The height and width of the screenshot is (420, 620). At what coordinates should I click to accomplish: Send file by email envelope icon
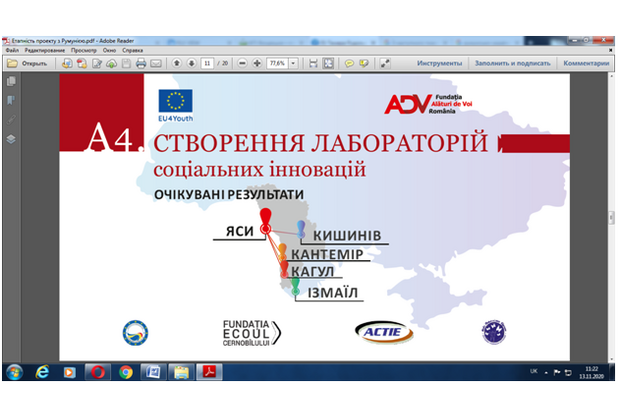tap(156, 63)
